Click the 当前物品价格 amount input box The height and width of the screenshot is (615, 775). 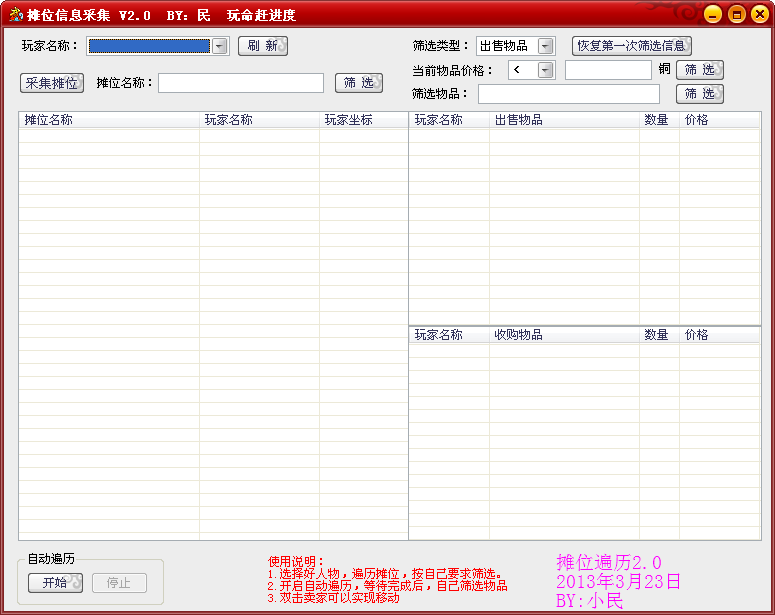point(608,70)
